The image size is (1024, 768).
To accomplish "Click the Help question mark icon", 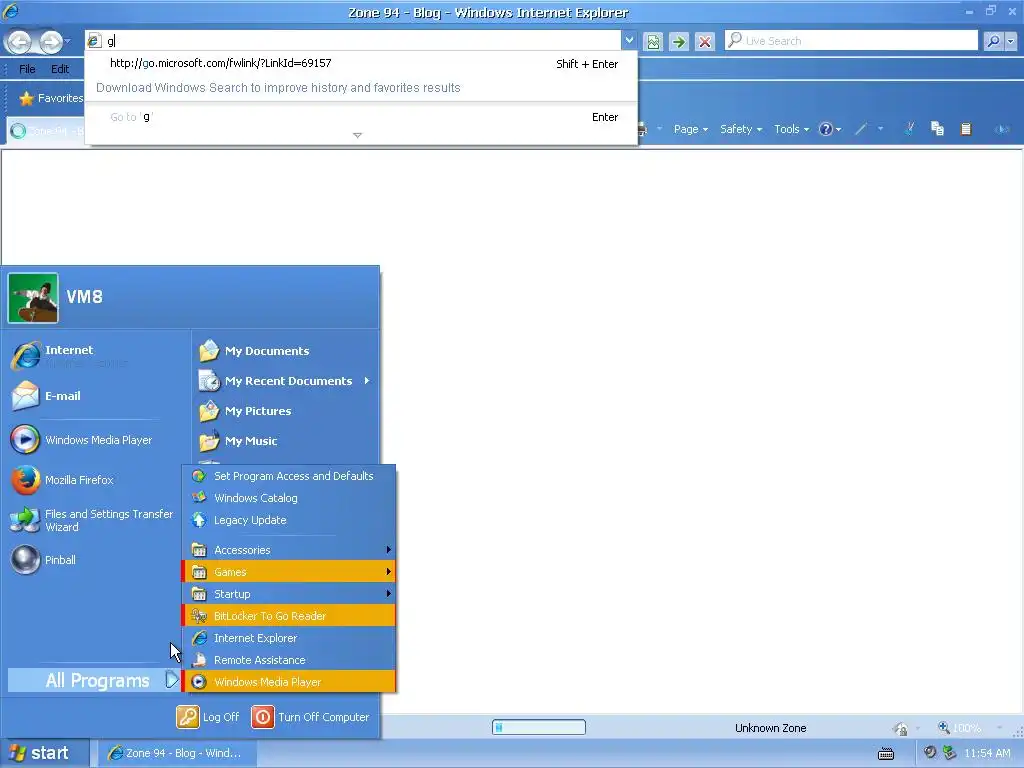I will [x=826, y=129].
